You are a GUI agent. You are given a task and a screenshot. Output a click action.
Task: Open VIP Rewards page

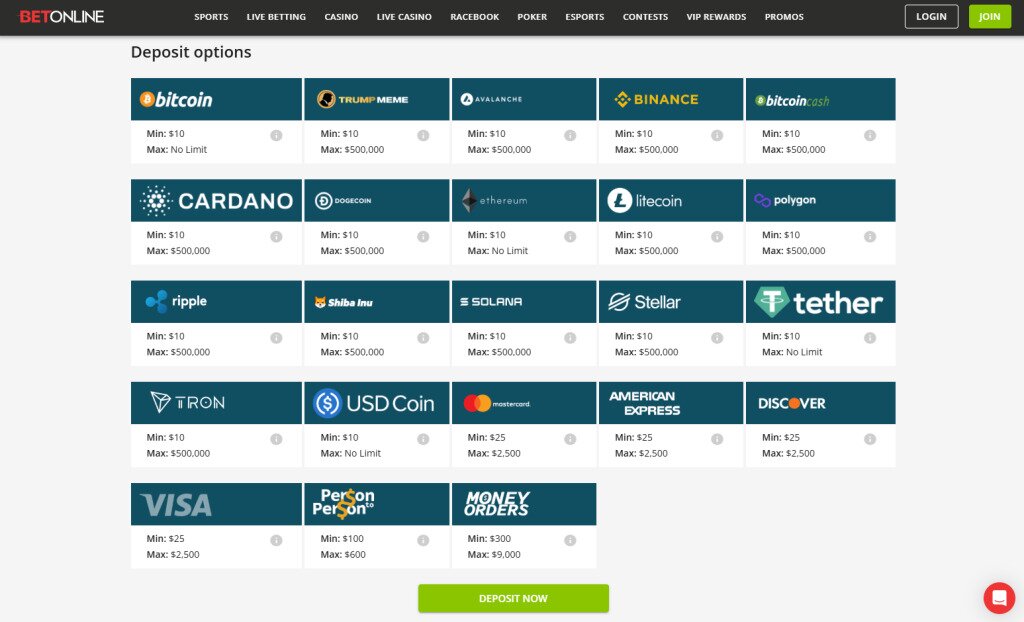(716, 17)
